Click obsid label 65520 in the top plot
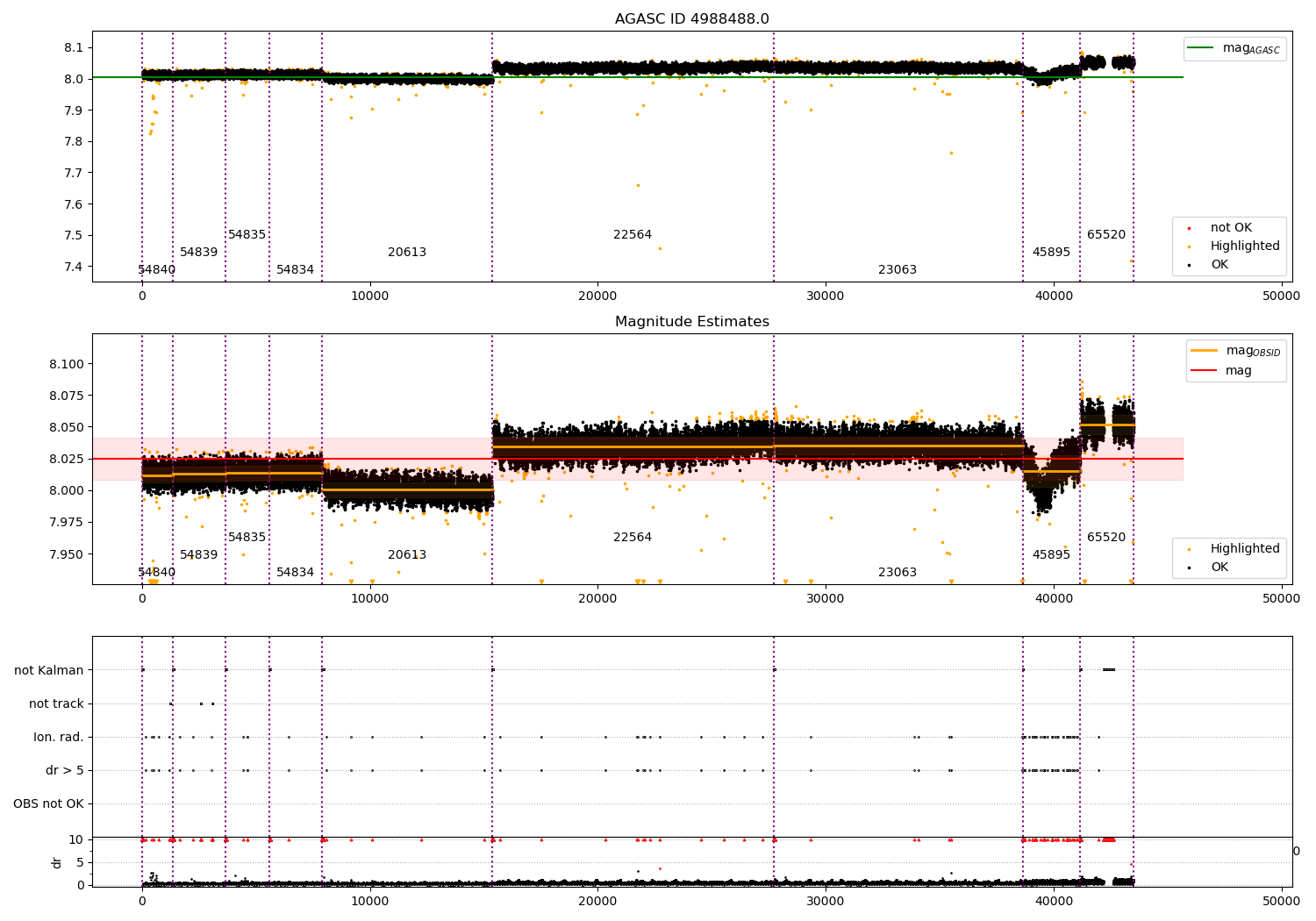The width and height of the screenshot is (1316, 921). tap(1106, 235)
